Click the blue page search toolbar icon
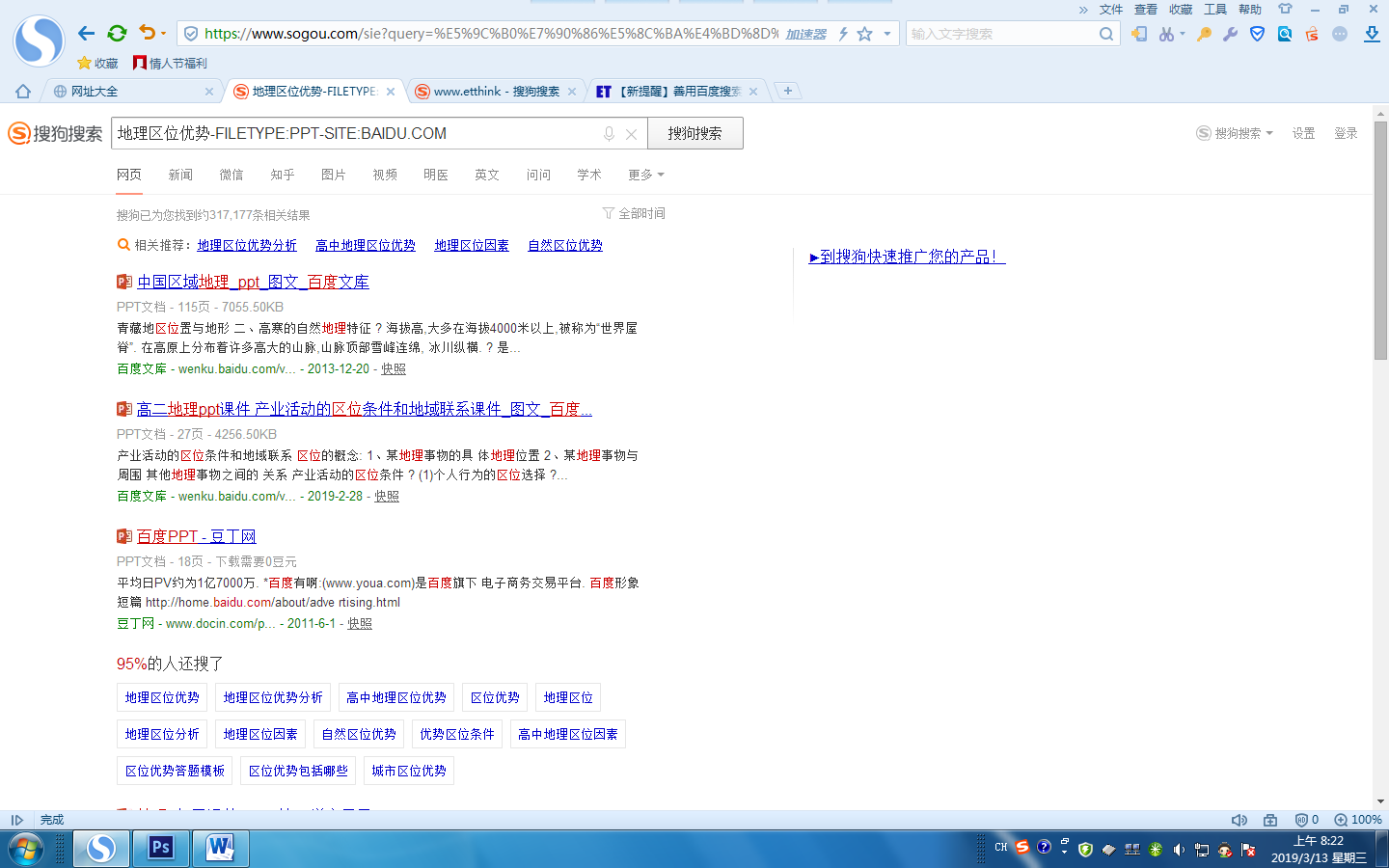The image size is (1389, 868). click(x=1285, y=34)
